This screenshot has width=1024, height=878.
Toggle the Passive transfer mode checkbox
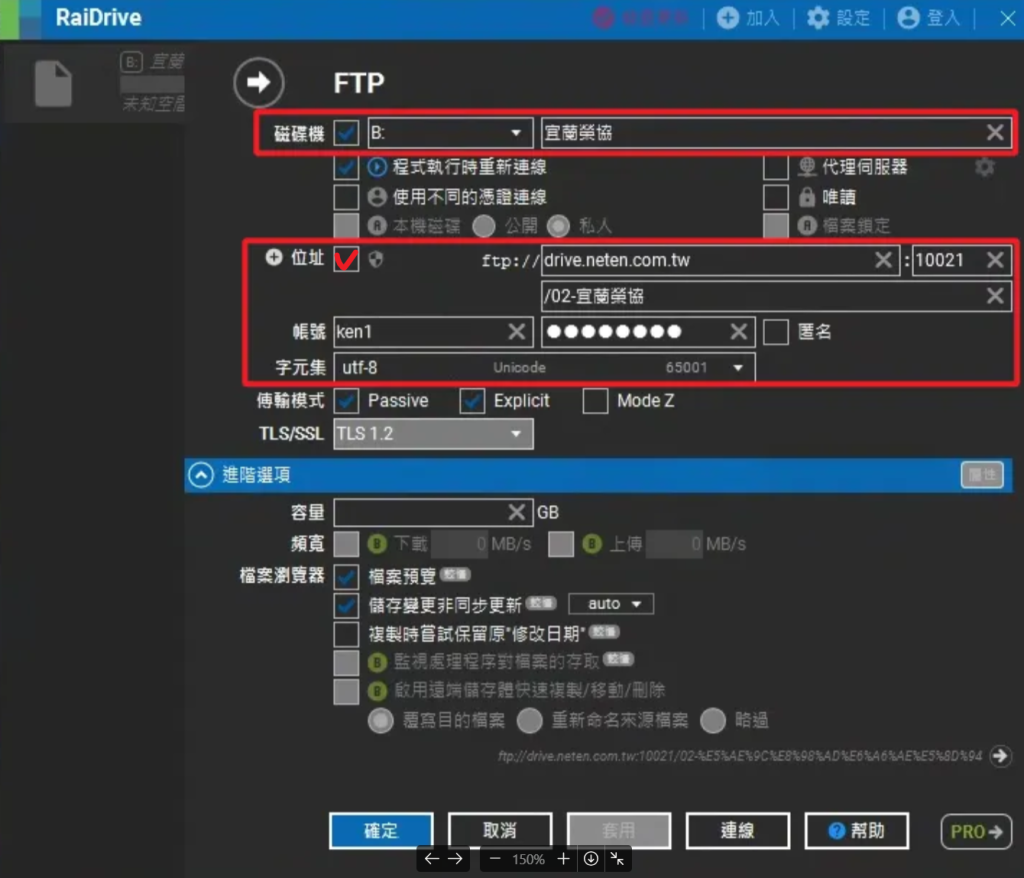(x=347, y=401)
